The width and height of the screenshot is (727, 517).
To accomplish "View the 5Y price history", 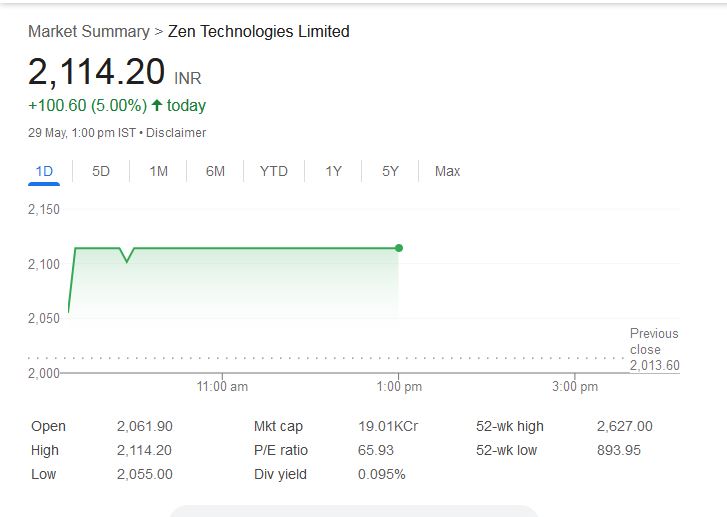I will (390, 171).
